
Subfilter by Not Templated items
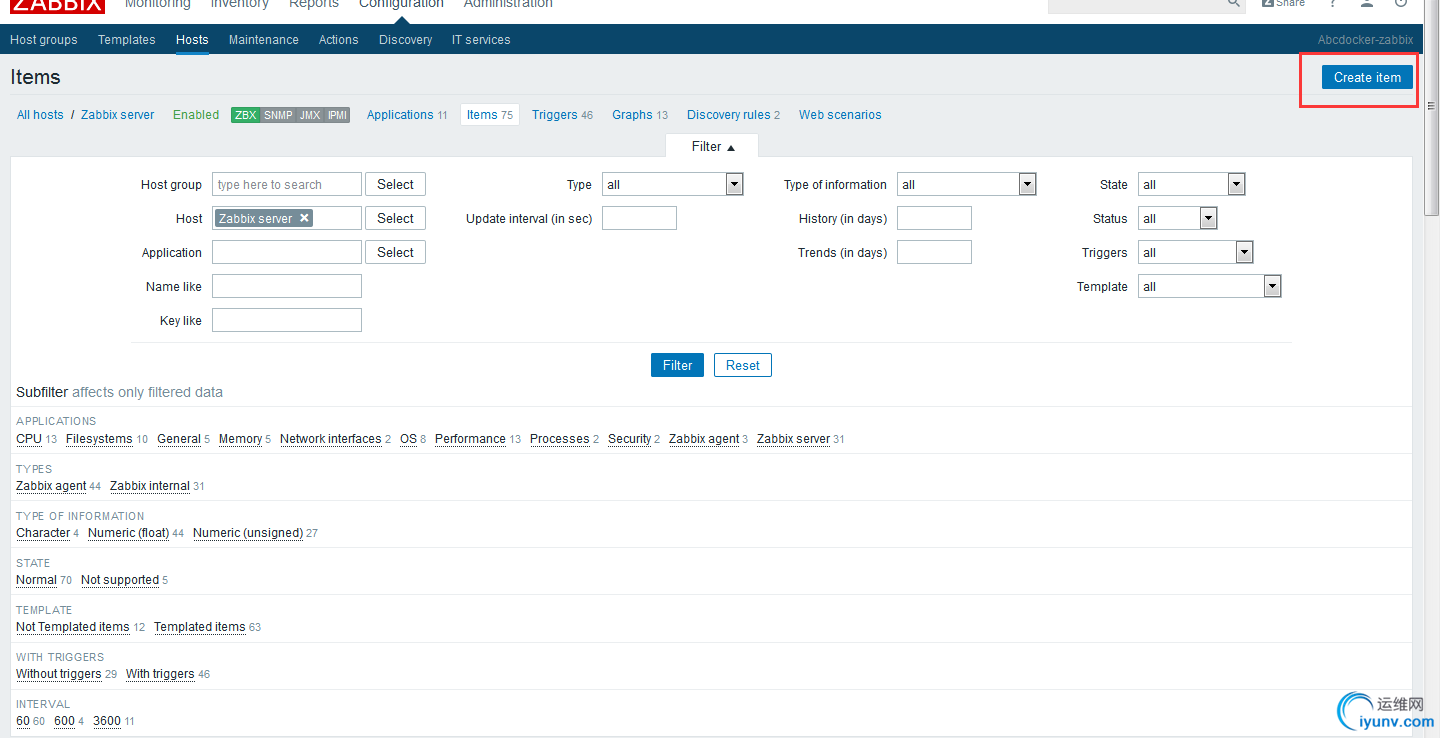[x=73, y=627]
